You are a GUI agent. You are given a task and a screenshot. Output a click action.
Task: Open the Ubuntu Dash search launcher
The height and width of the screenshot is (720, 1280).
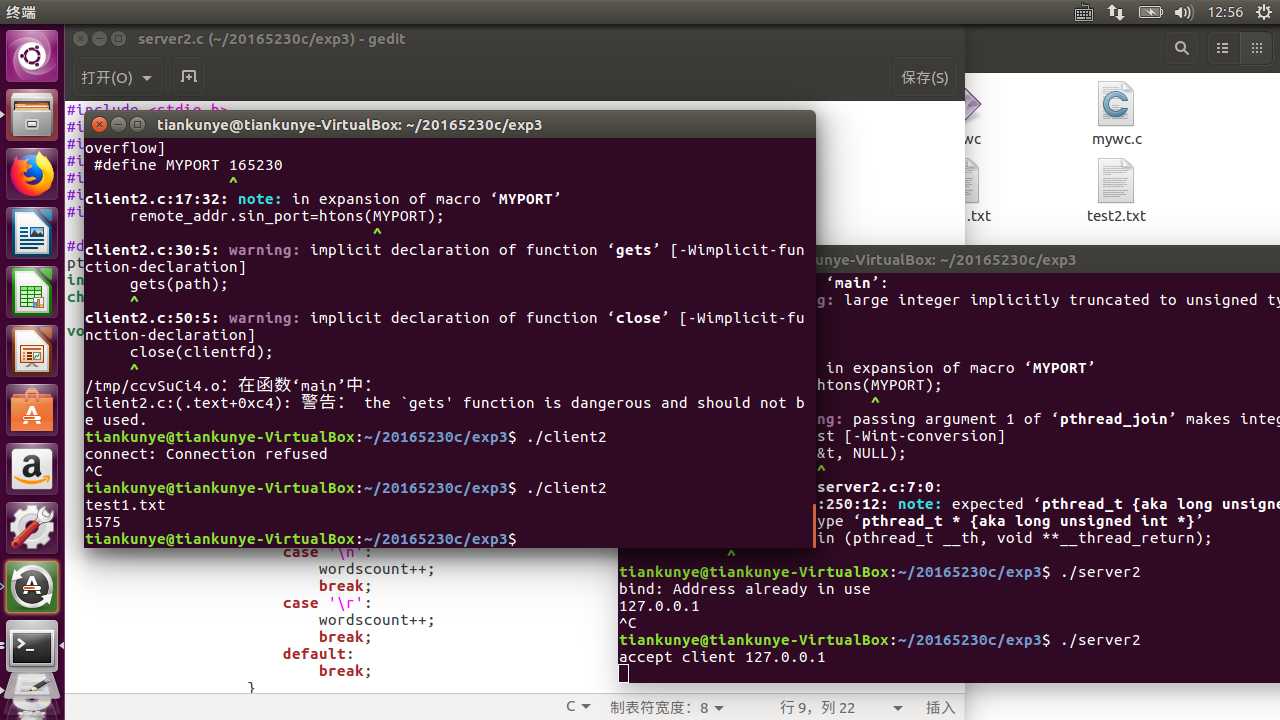pos(32,56)
